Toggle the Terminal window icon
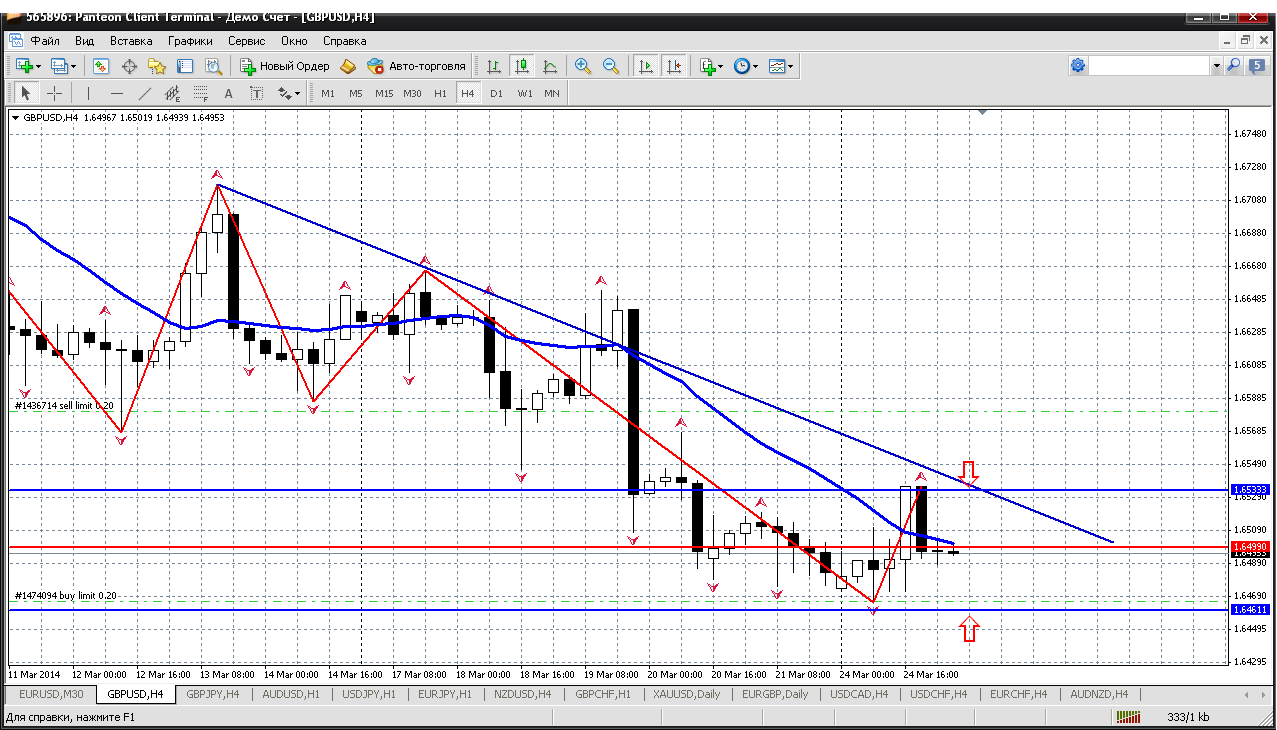 tap(185, 66)
